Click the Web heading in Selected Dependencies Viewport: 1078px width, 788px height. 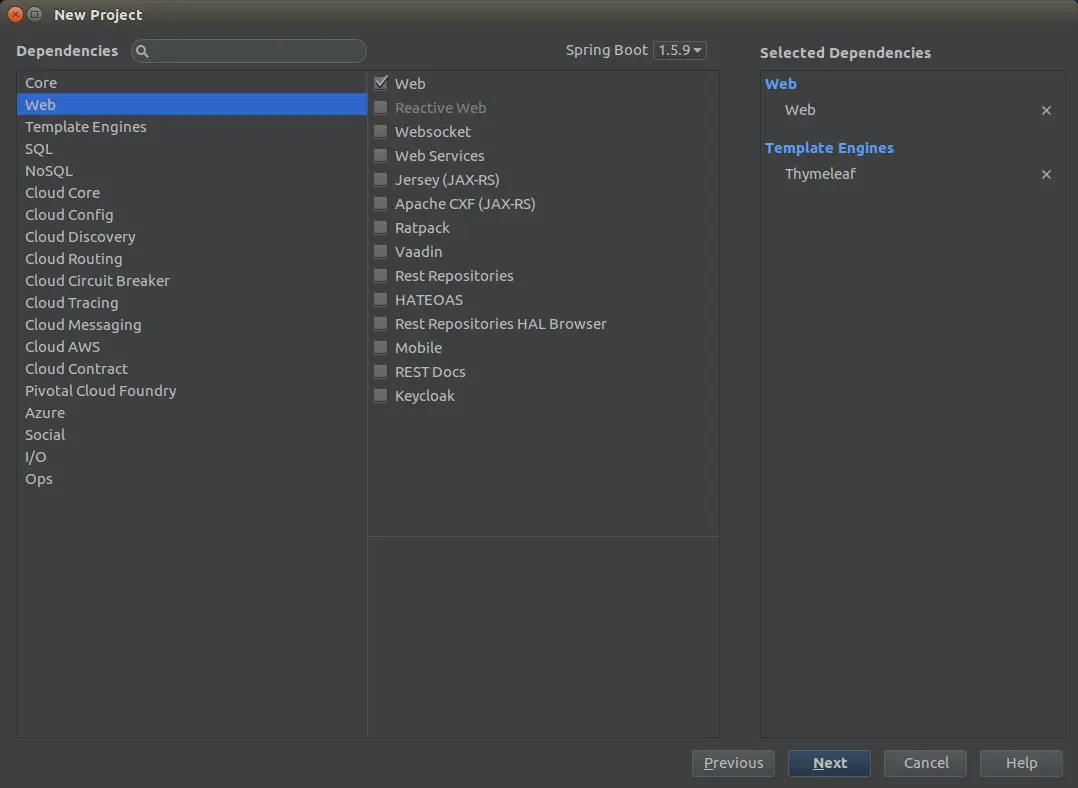(x=780, y=84)
